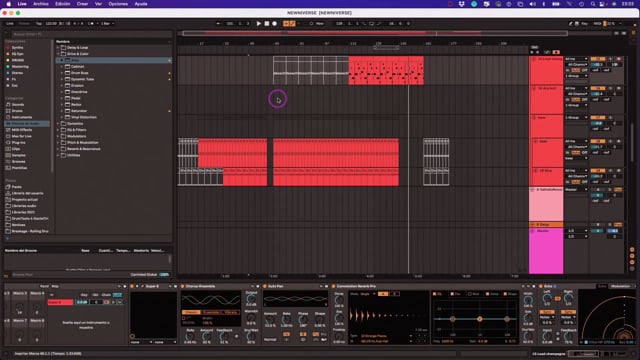Select the Sounds category icon
The image size is (640, 360).
(x=8, y=104)
